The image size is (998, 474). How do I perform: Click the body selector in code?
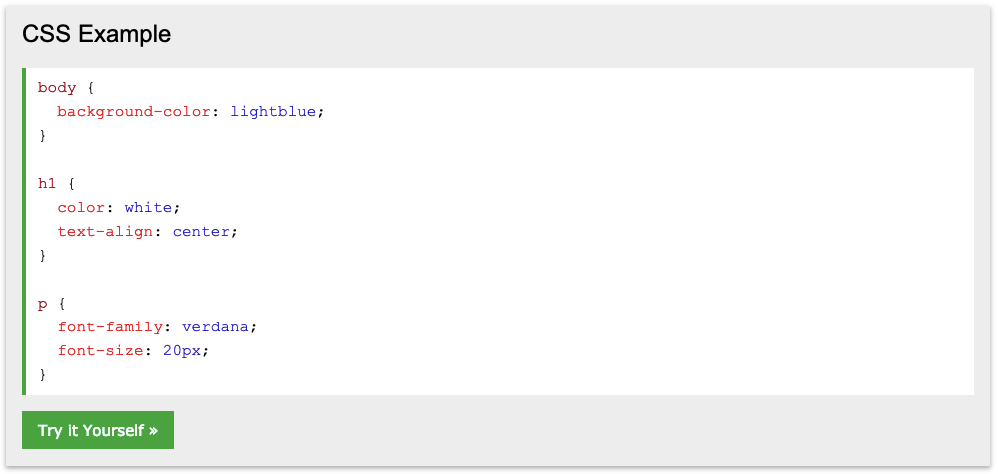pos(57,88)
